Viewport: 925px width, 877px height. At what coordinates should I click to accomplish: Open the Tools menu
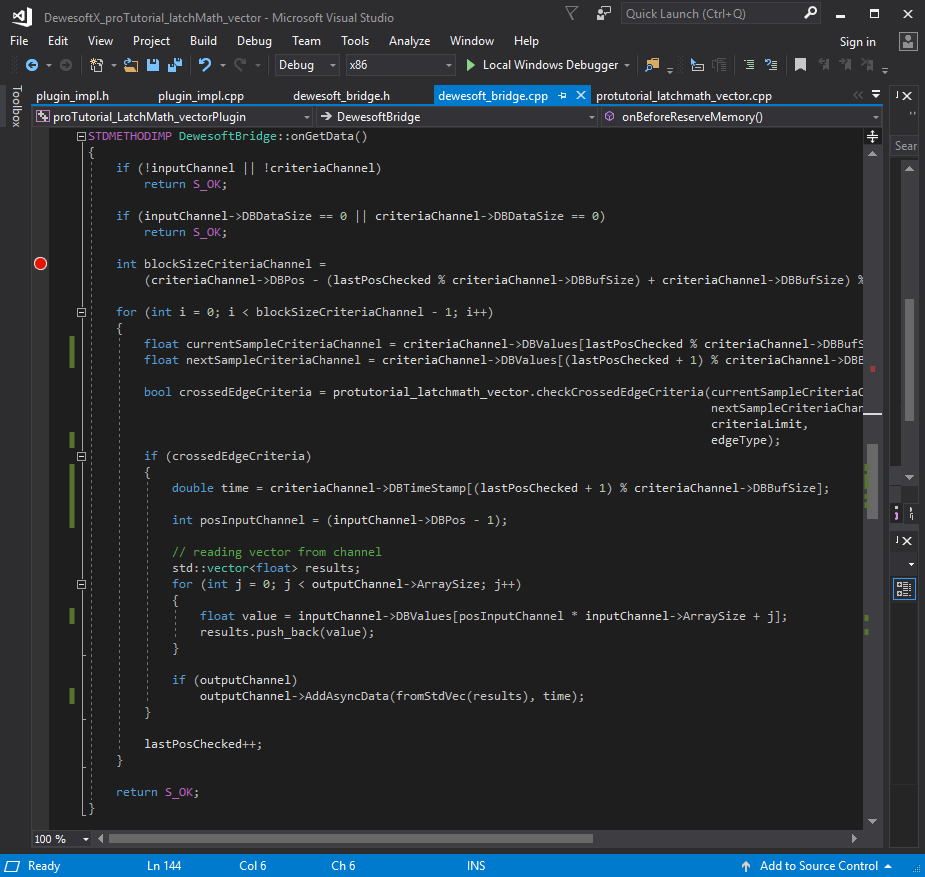click(355, 41)
